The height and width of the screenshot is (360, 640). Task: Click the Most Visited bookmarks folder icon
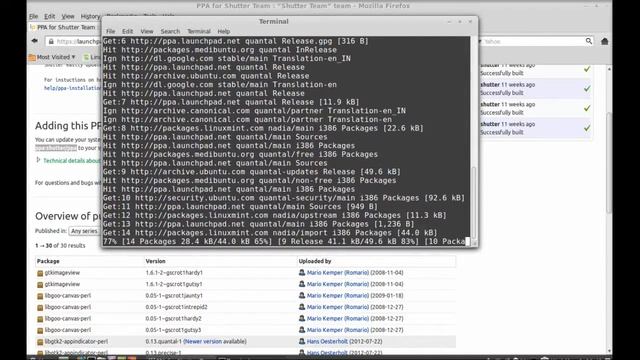pyautogui.click(x=32, y=57)
